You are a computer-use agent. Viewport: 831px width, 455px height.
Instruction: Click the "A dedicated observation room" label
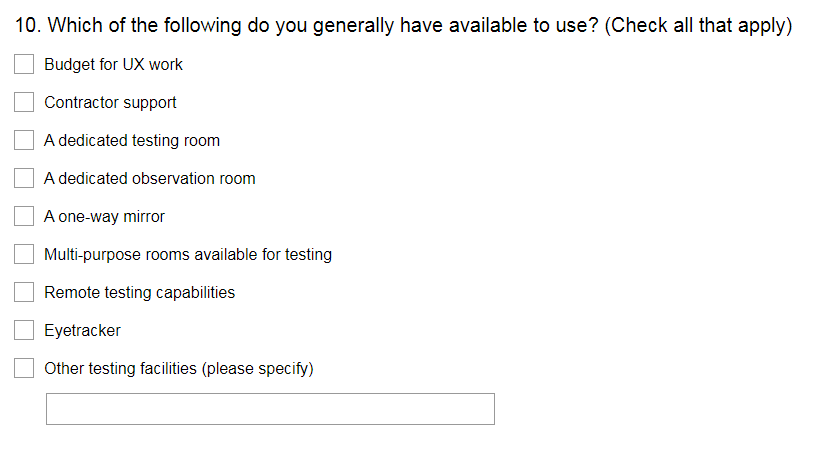(150, 179)
